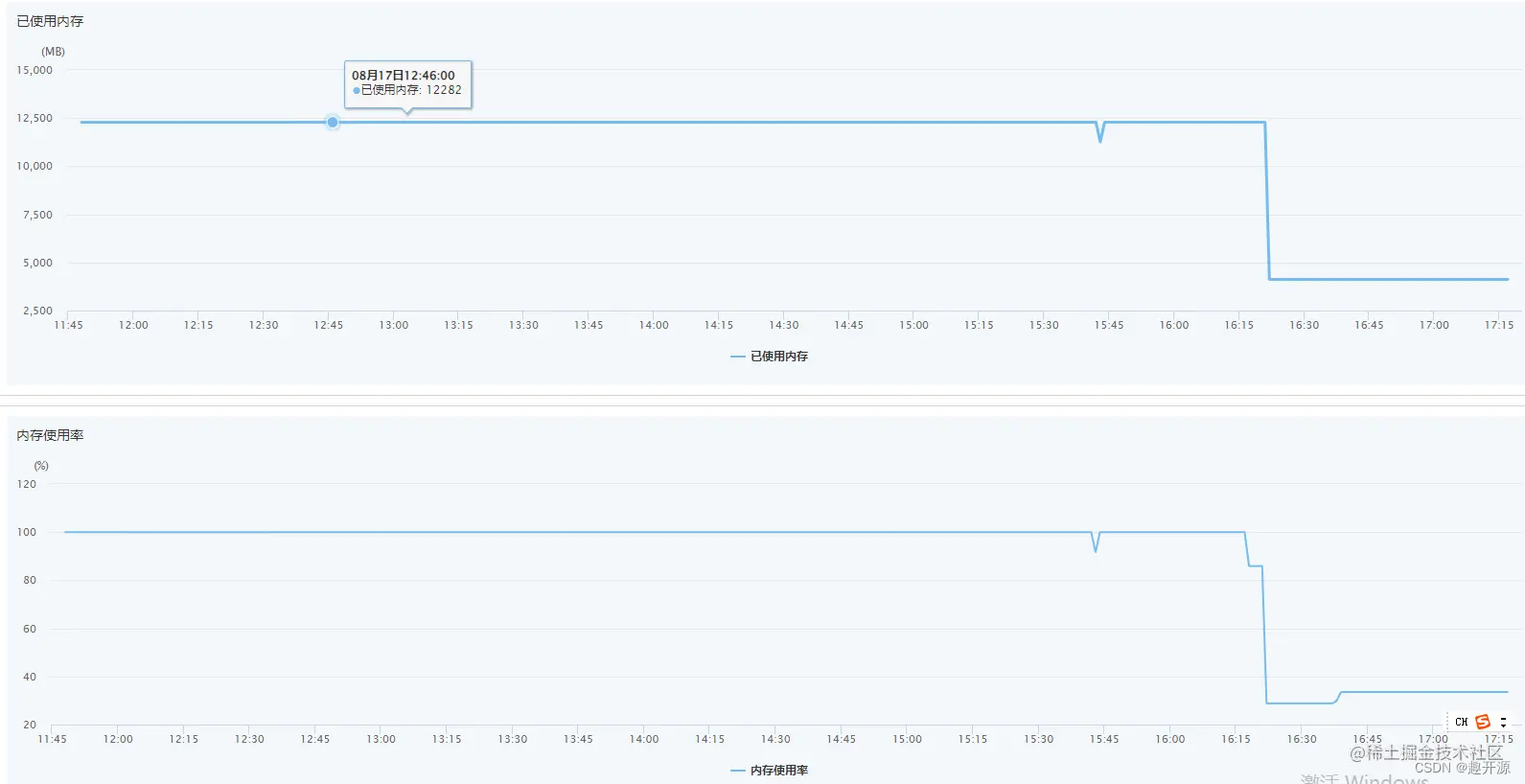Click the highlighted data point at 12:46
The image size is (1525, 784).
[333, 122]
